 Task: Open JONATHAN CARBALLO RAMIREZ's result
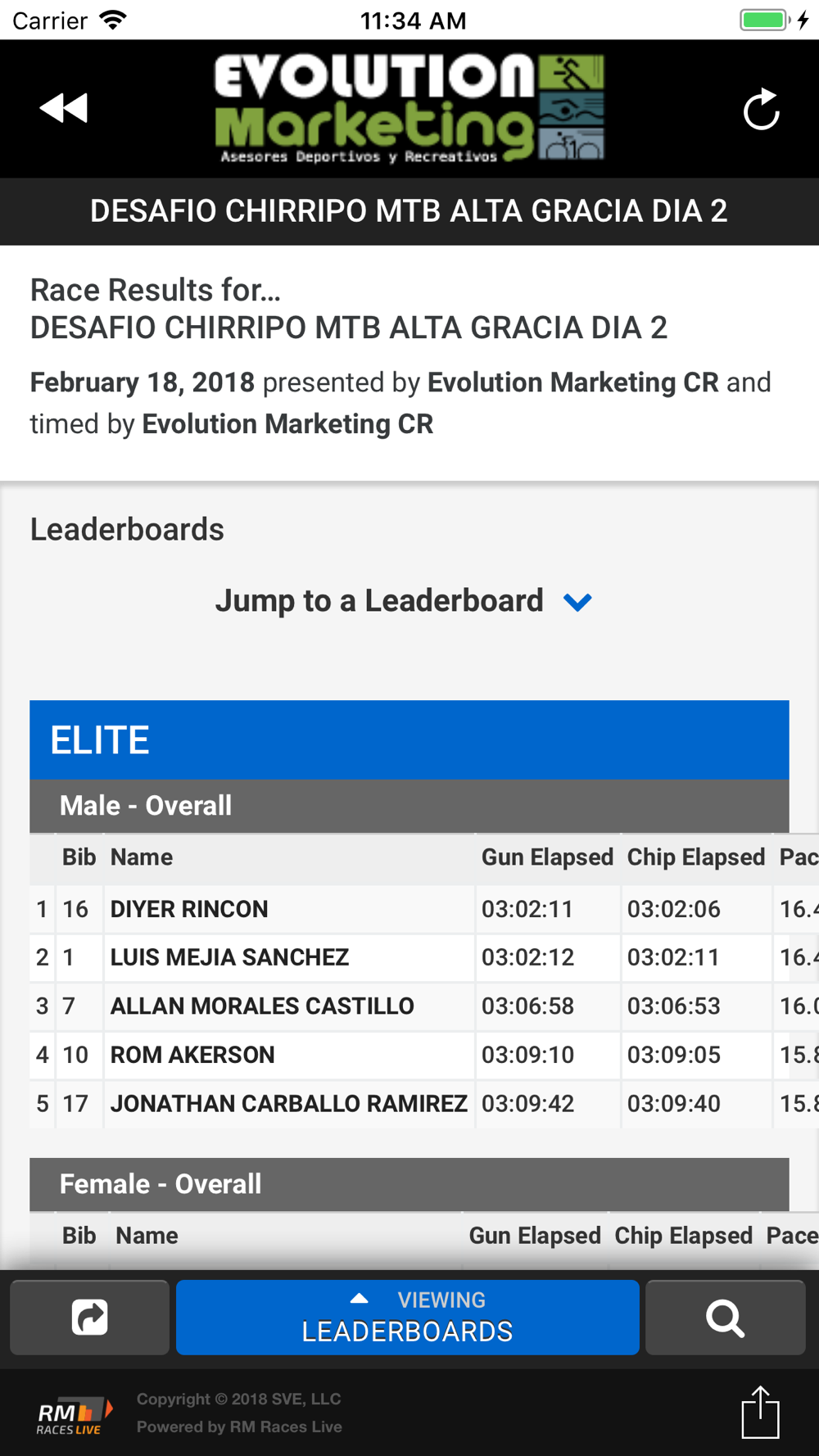pyautogui.click(x=289, y=1103)
